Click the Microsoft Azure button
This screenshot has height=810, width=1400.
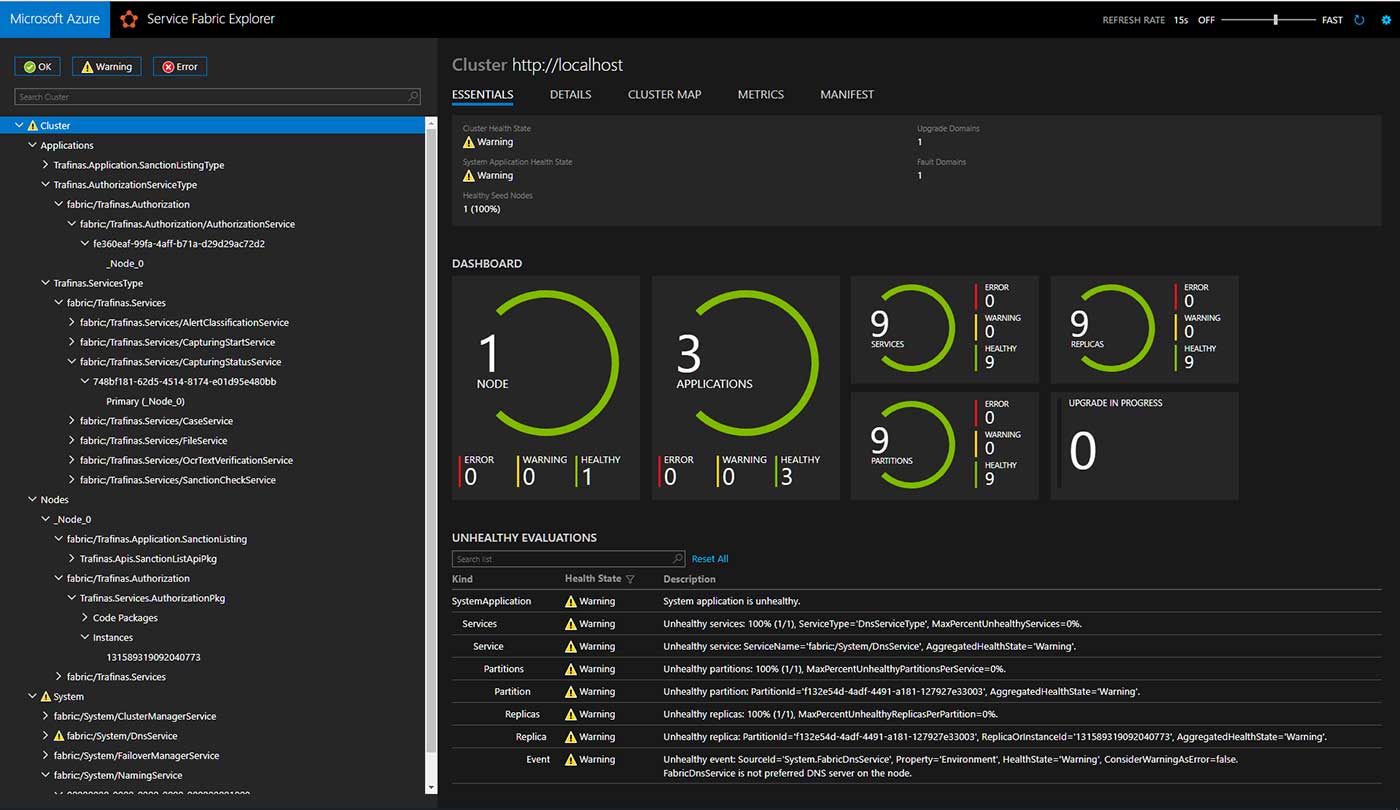tap(55, 19)
